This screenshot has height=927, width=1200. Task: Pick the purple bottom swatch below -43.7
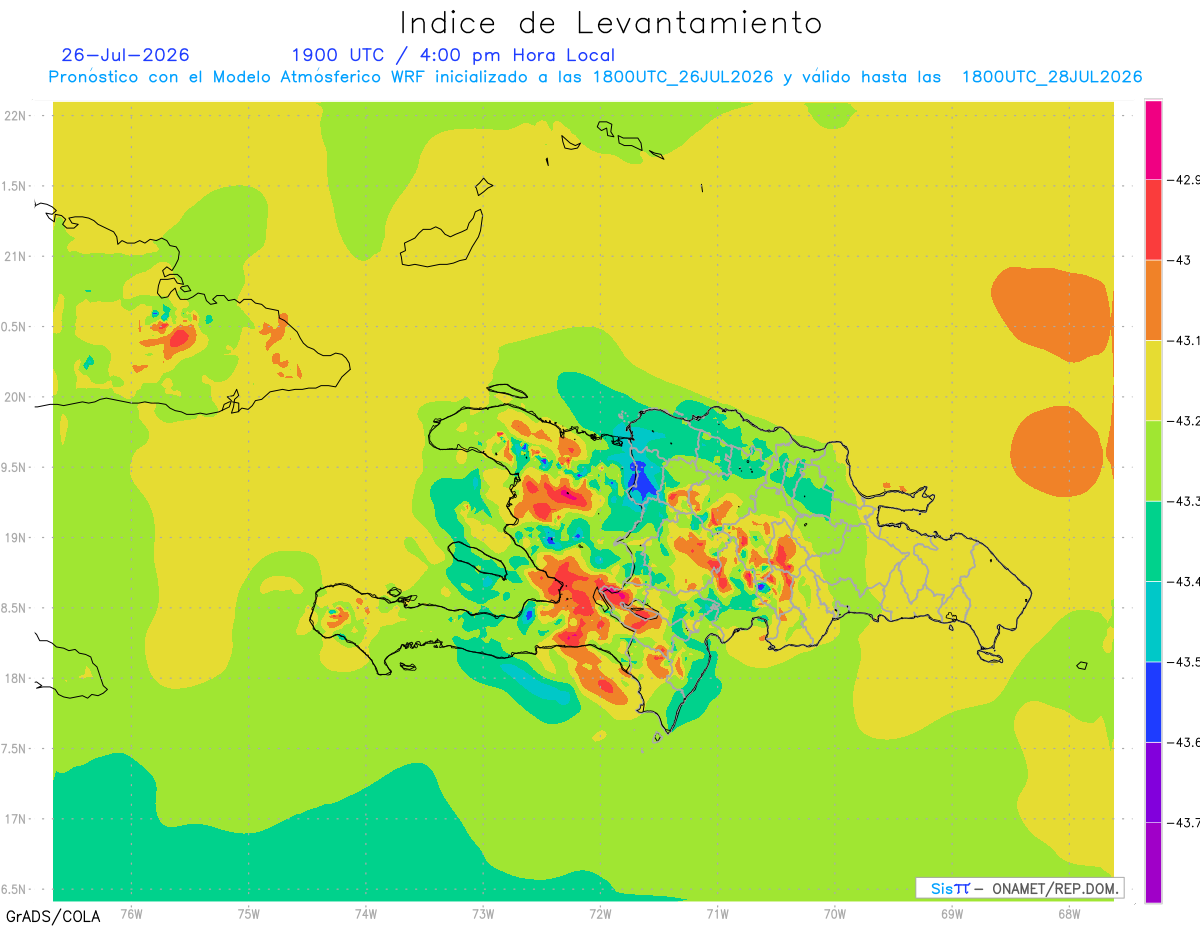click(1153, 862)
